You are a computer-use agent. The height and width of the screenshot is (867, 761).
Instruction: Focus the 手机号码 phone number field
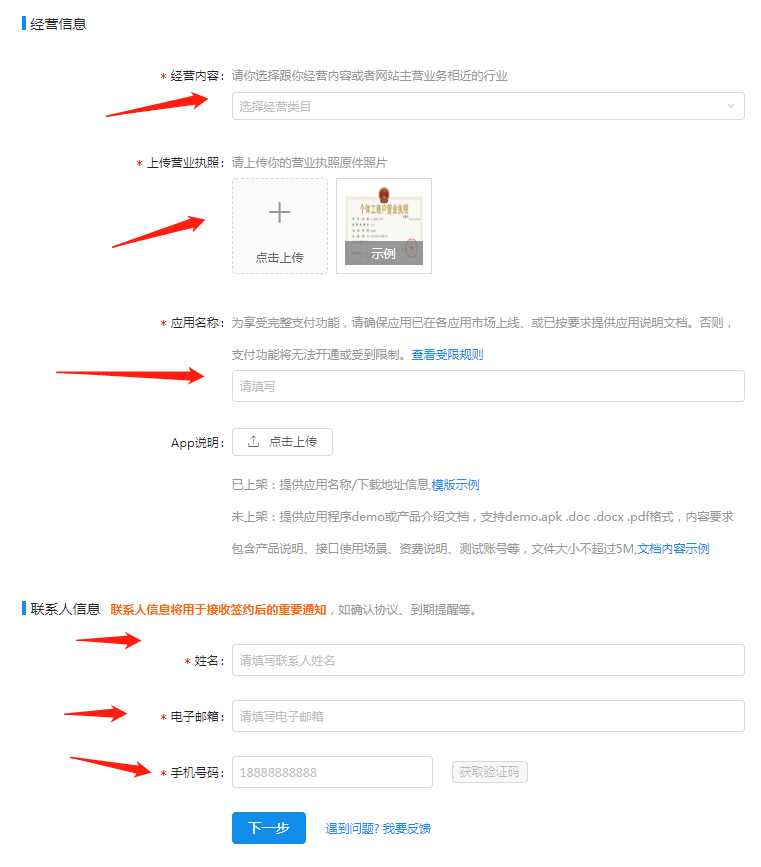point(332,772)
